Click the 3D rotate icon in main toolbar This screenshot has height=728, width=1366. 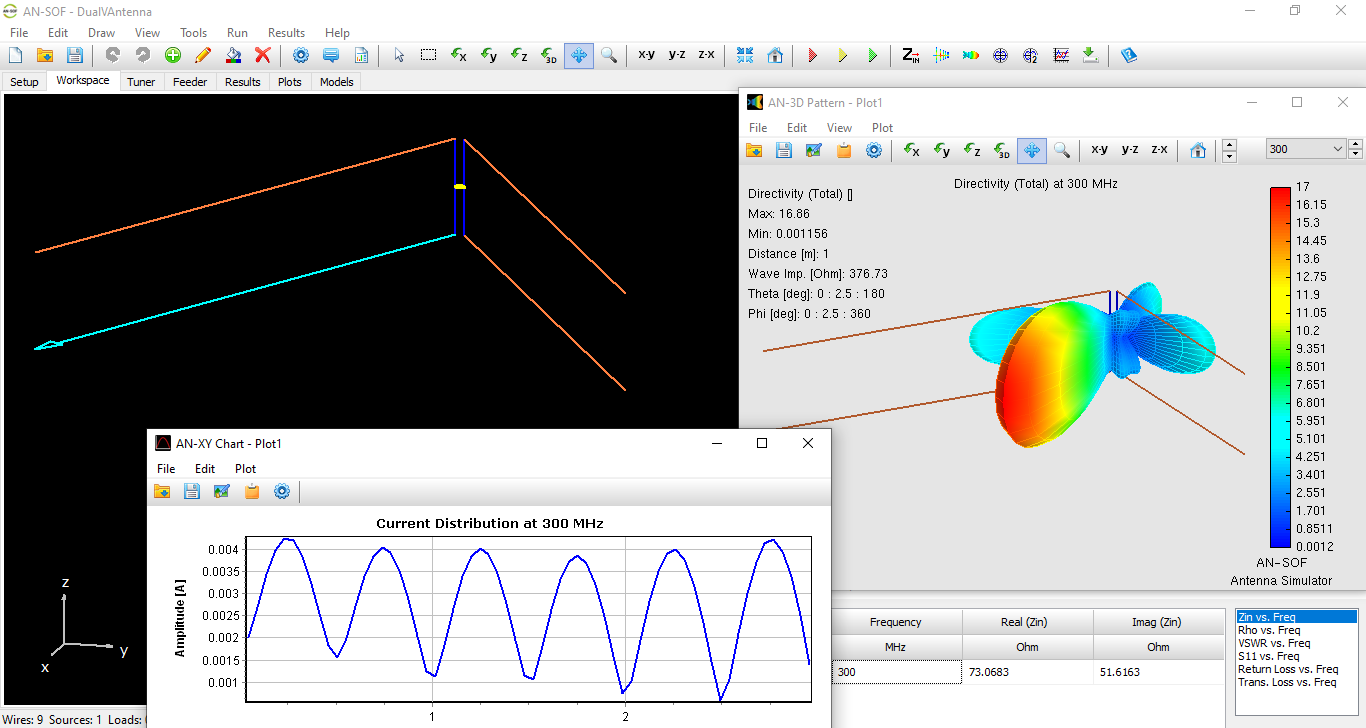pos(549,56)
